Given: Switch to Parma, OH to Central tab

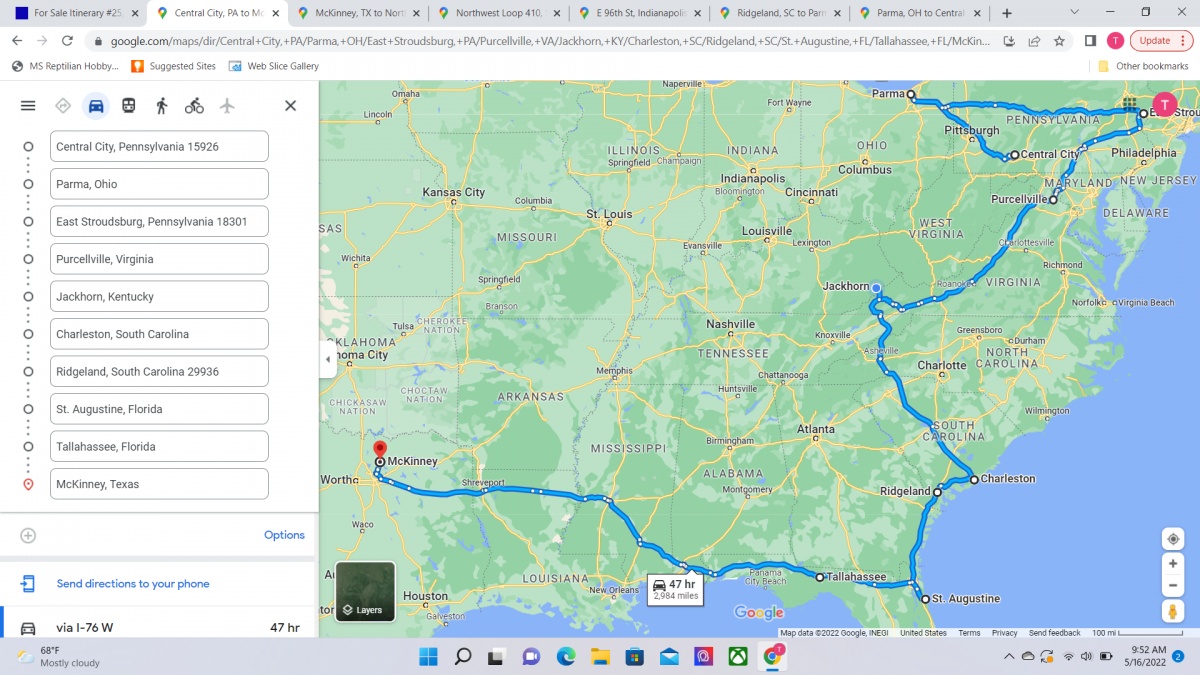Looking at the screenshot, I should click(x=921, y=13).
